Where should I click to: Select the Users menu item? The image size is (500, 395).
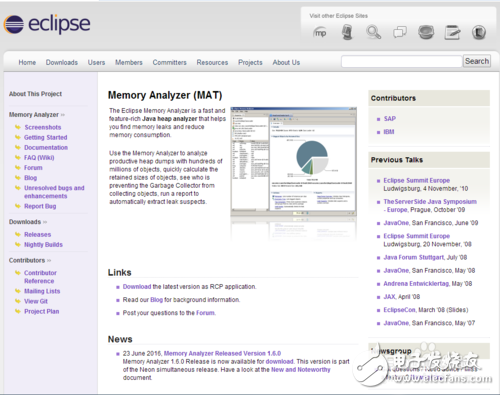tap(96, 62)
